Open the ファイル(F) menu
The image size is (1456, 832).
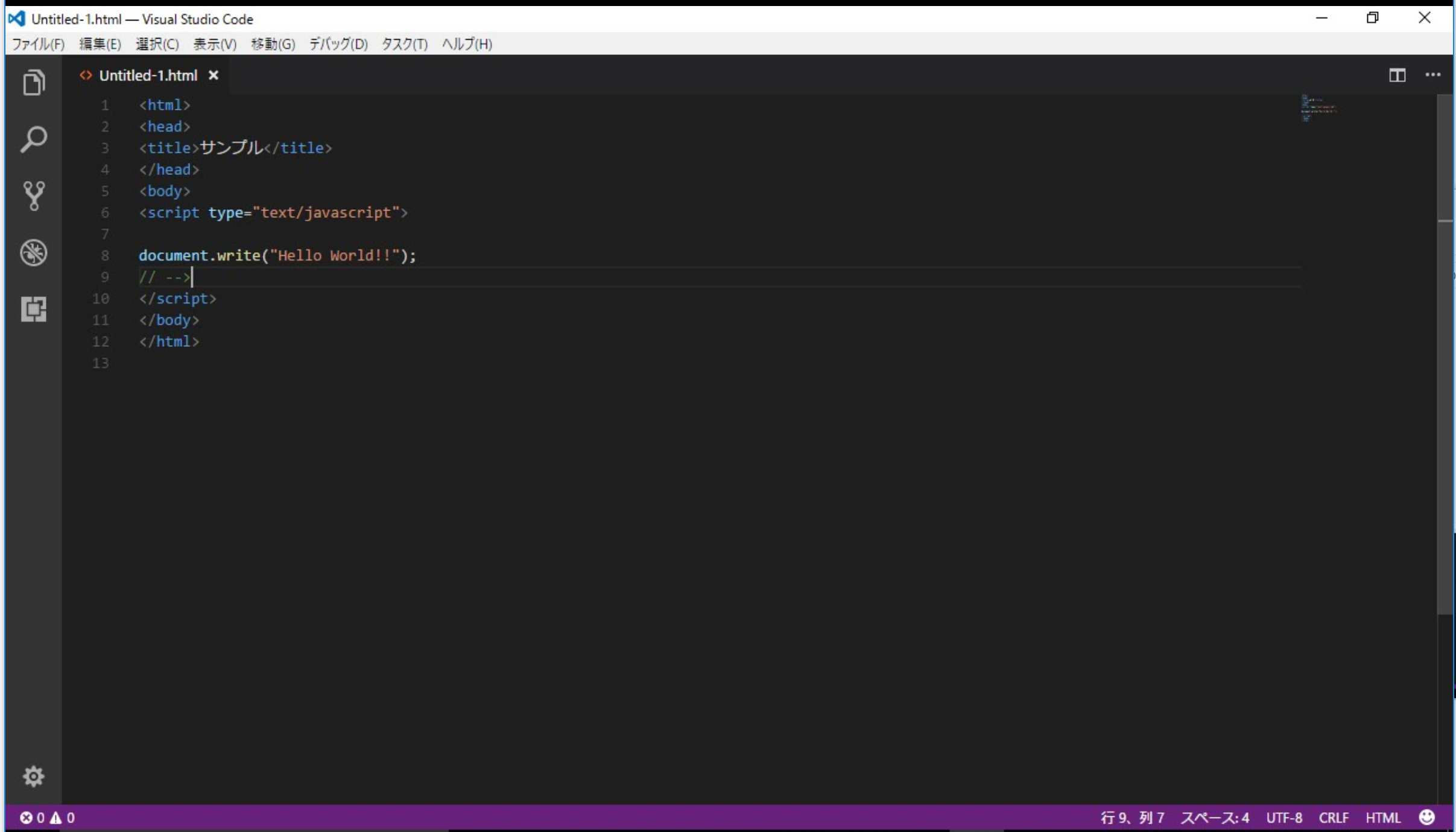37,44
